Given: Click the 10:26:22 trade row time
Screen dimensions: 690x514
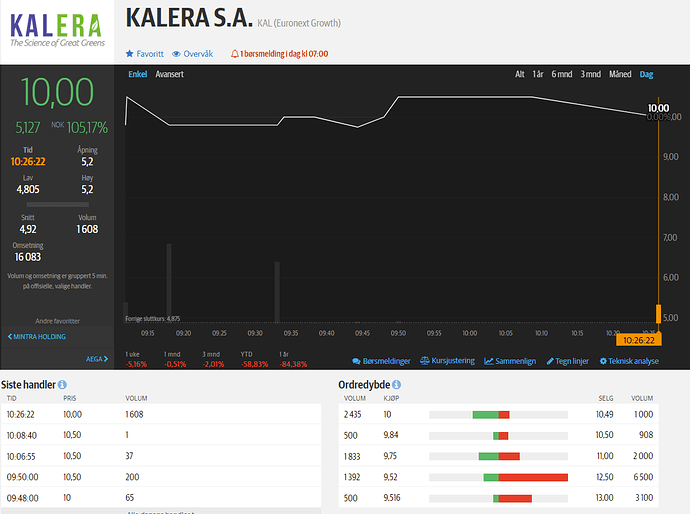Looking at the screenshot, I should pos(20,415).
